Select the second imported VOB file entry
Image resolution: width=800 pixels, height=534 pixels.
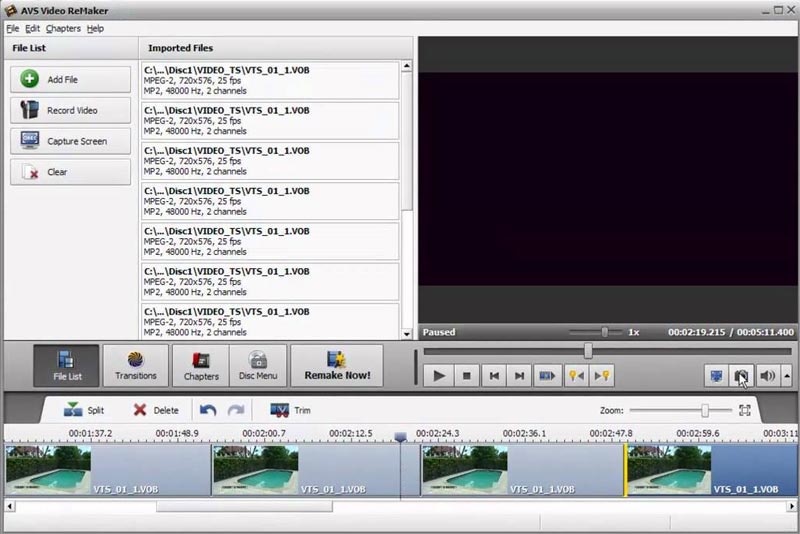(x=270, y=121)
